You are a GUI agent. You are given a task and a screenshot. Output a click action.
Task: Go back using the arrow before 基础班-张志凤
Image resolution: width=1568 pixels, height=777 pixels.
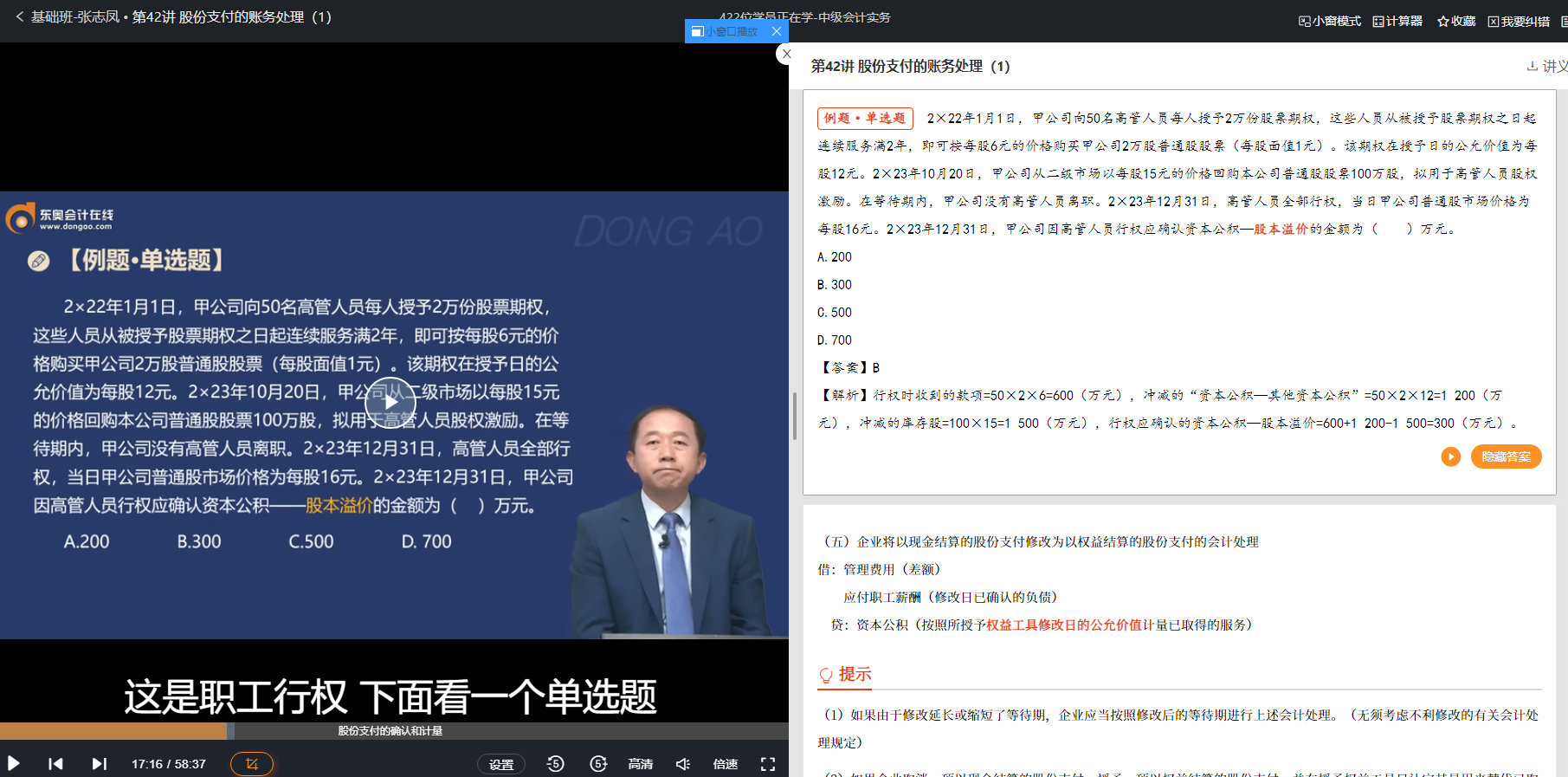(x=19, y=16)
